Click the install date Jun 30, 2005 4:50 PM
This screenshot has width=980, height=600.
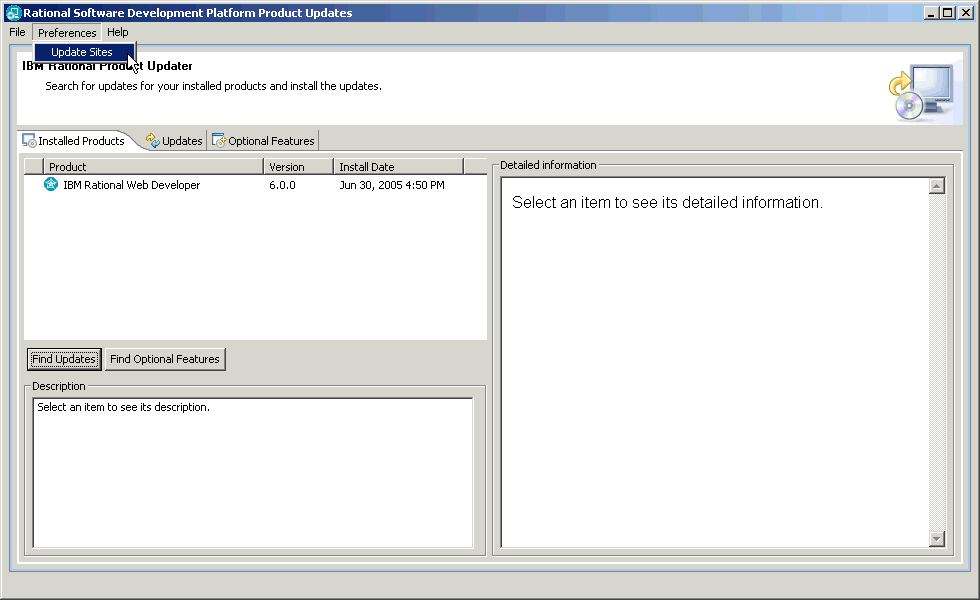click(392, 185)
